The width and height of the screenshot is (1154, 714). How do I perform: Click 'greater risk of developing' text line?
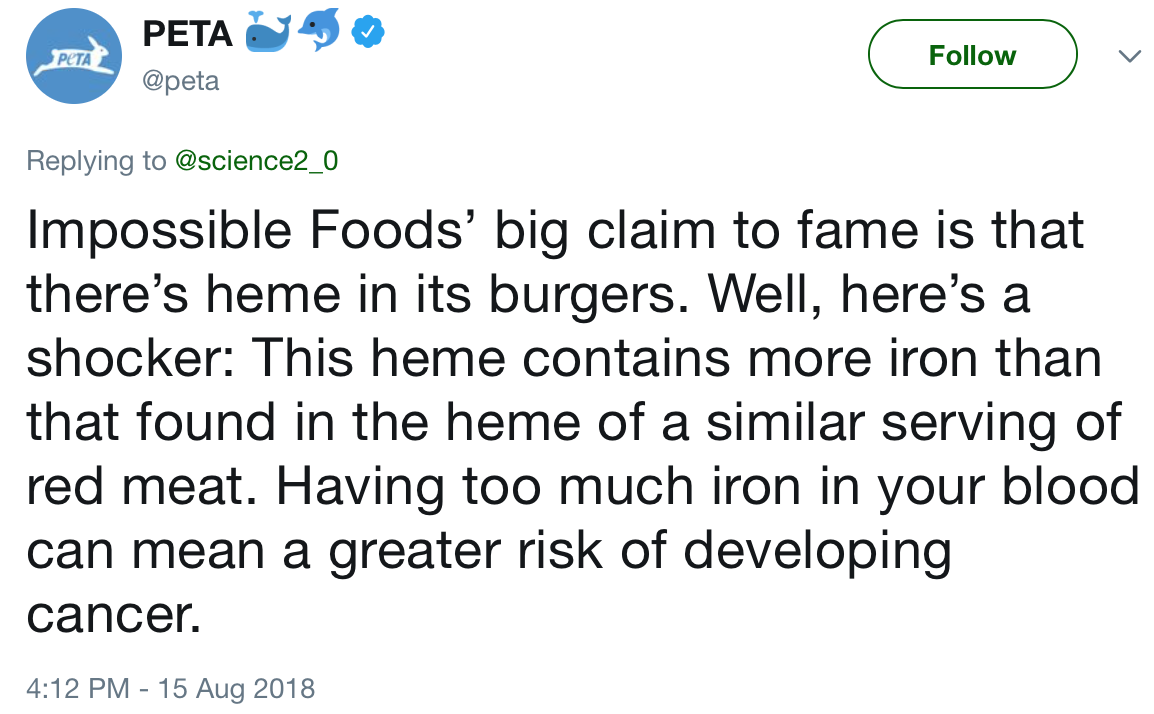[x=640, y=551]
